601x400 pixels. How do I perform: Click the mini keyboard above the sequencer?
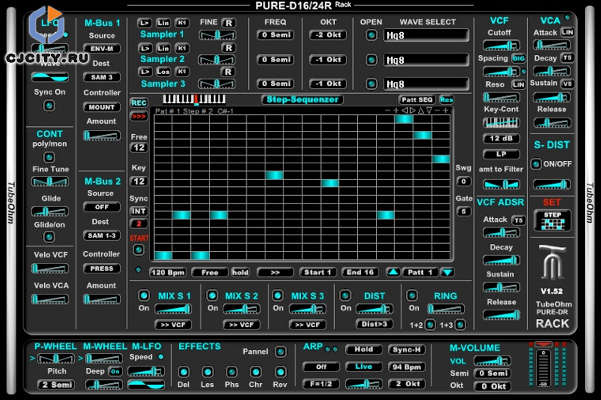194,100
